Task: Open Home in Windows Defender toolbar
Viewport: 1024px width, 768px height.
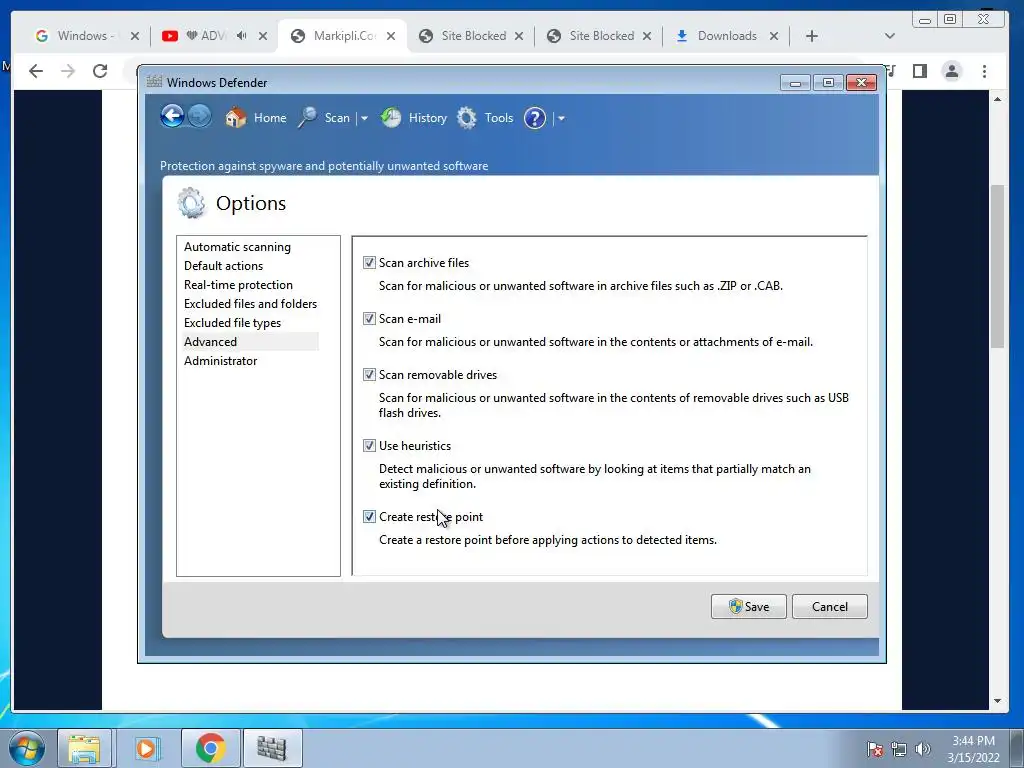Action: 255,118
